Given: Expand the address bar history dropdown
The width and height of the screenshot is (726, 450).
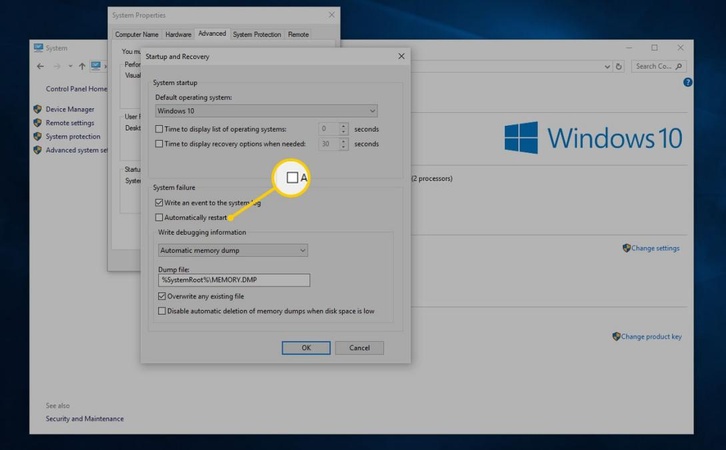Looking at the screenshot, I should pos(607,67).
